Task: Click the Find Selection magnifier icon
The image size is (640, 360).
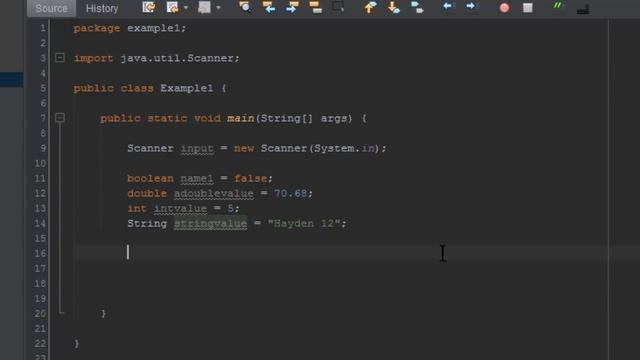Action: pos(244,7)
